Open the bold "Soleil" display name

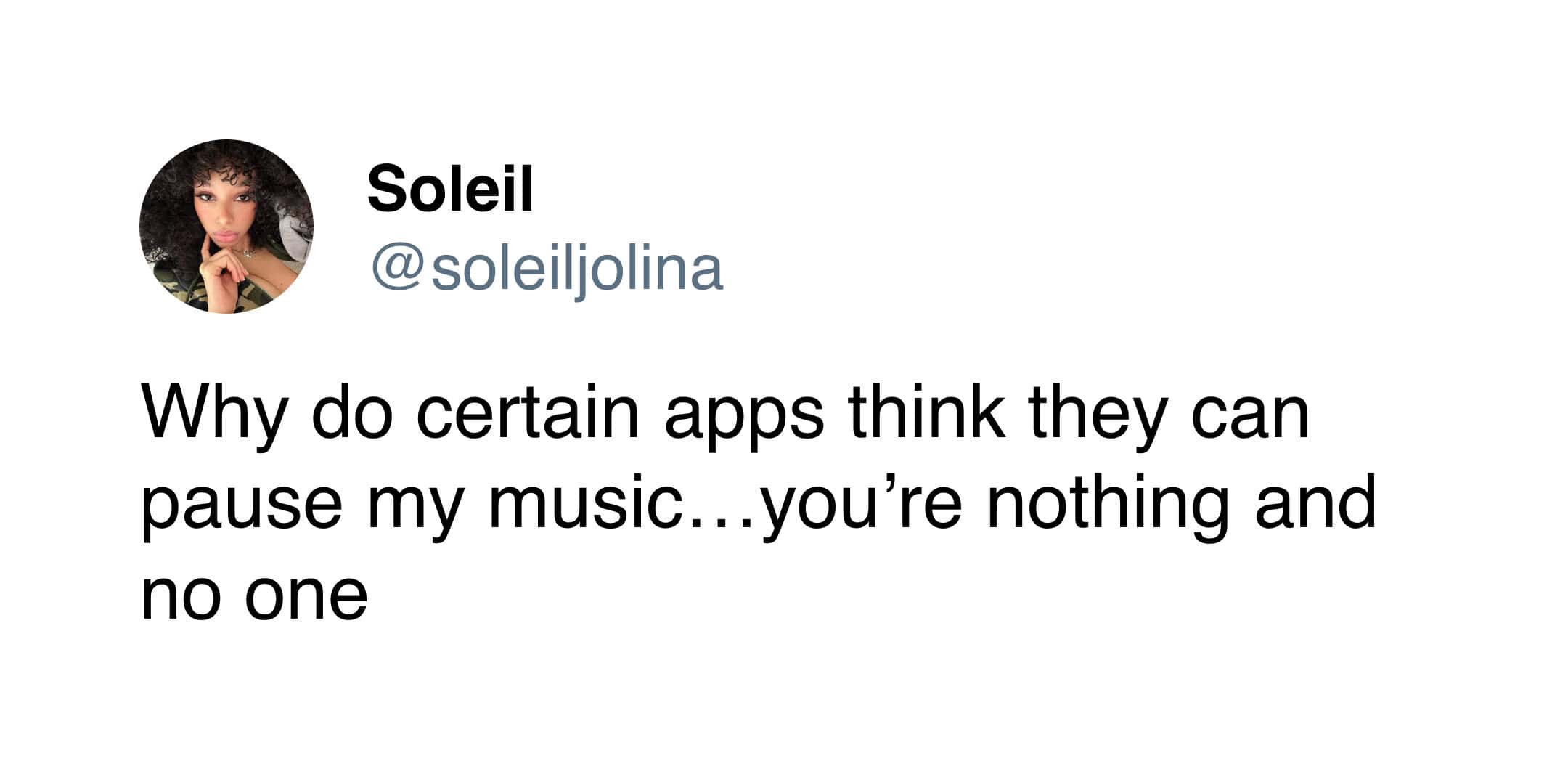point(450,189)
